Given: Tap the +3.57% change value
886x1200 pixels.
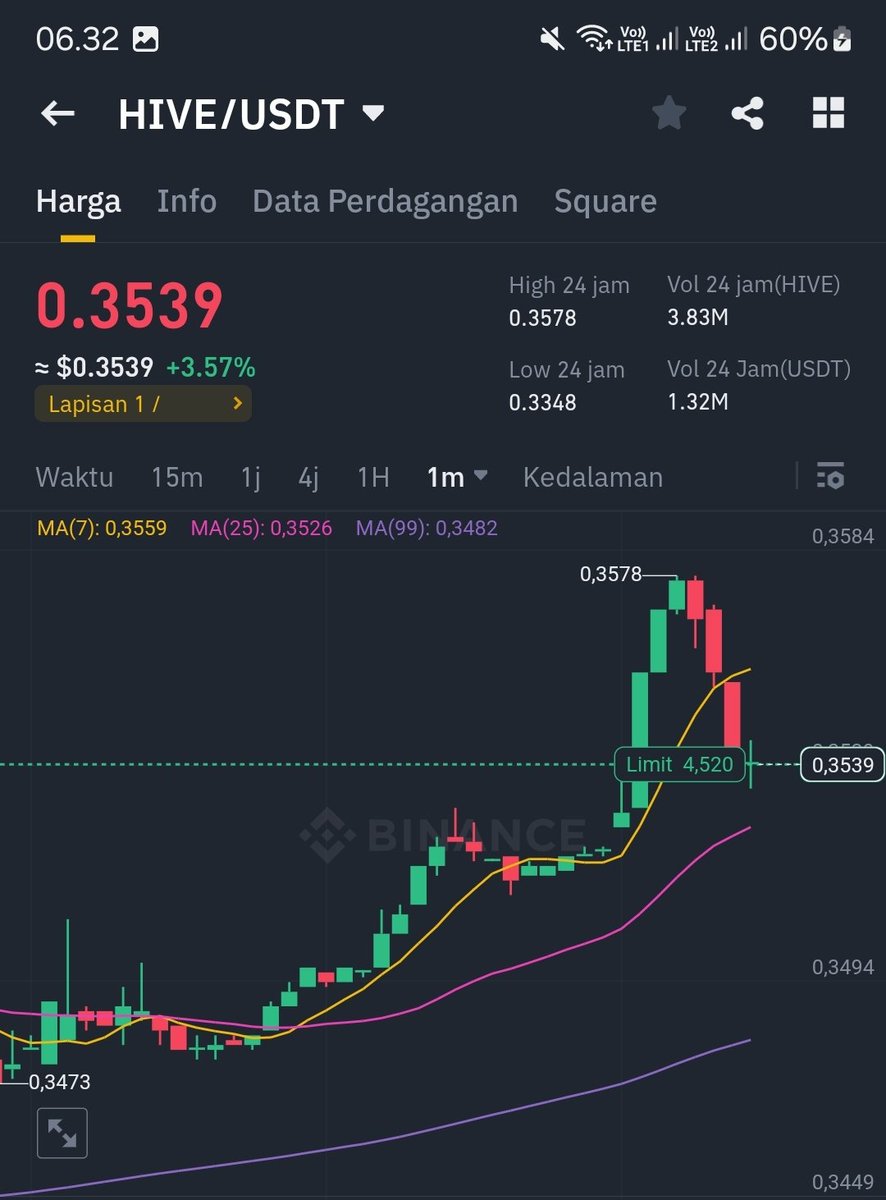Looking at the screenshot, I should click(210, 368).
